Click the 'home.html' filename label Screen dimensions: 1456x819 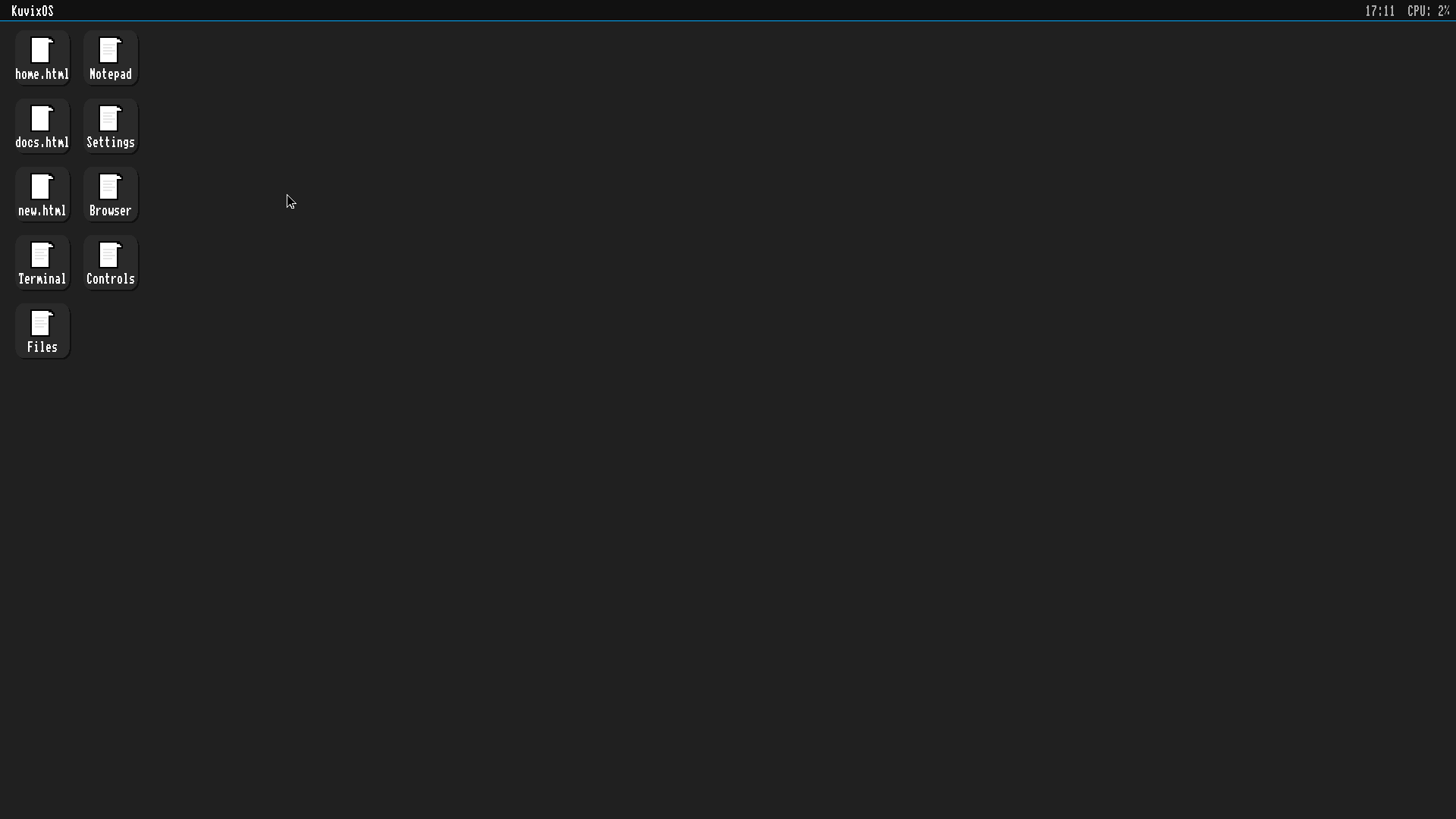point(42,74)
